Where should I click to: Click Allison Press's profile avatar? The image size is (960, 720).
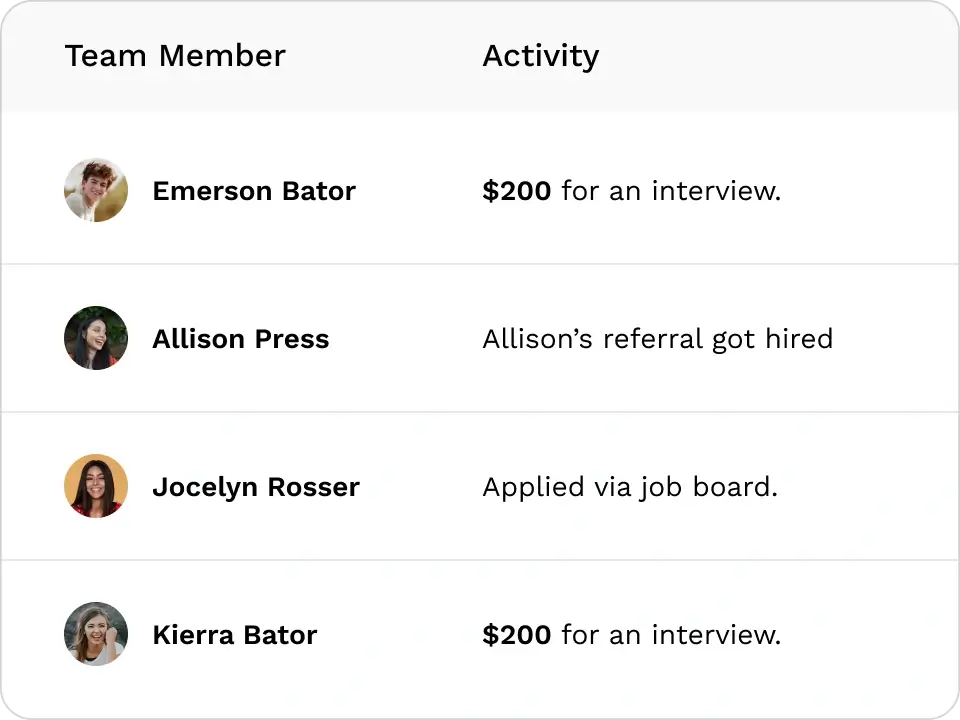coord(96,338)
